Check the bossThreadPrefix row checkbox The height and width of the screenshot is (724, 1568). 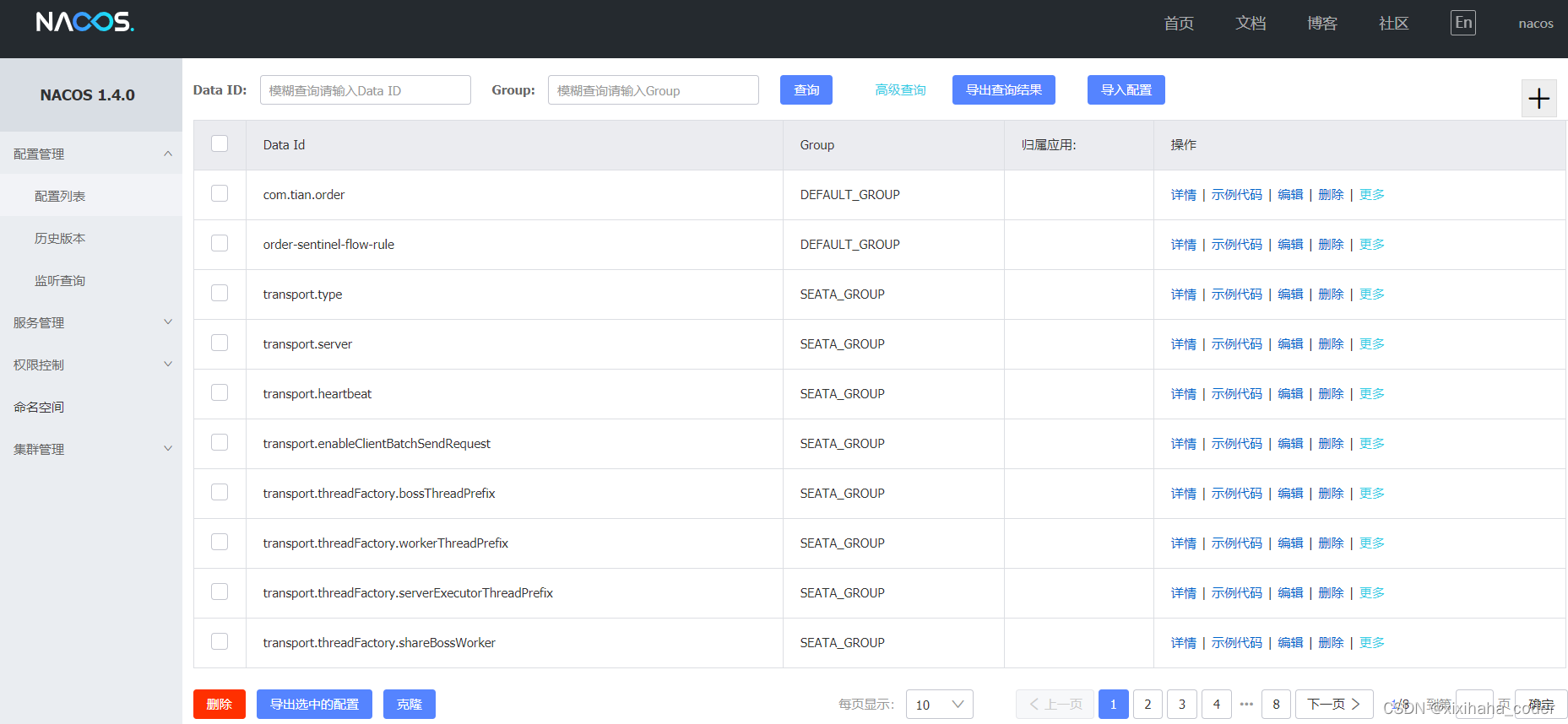pos(220,492)
